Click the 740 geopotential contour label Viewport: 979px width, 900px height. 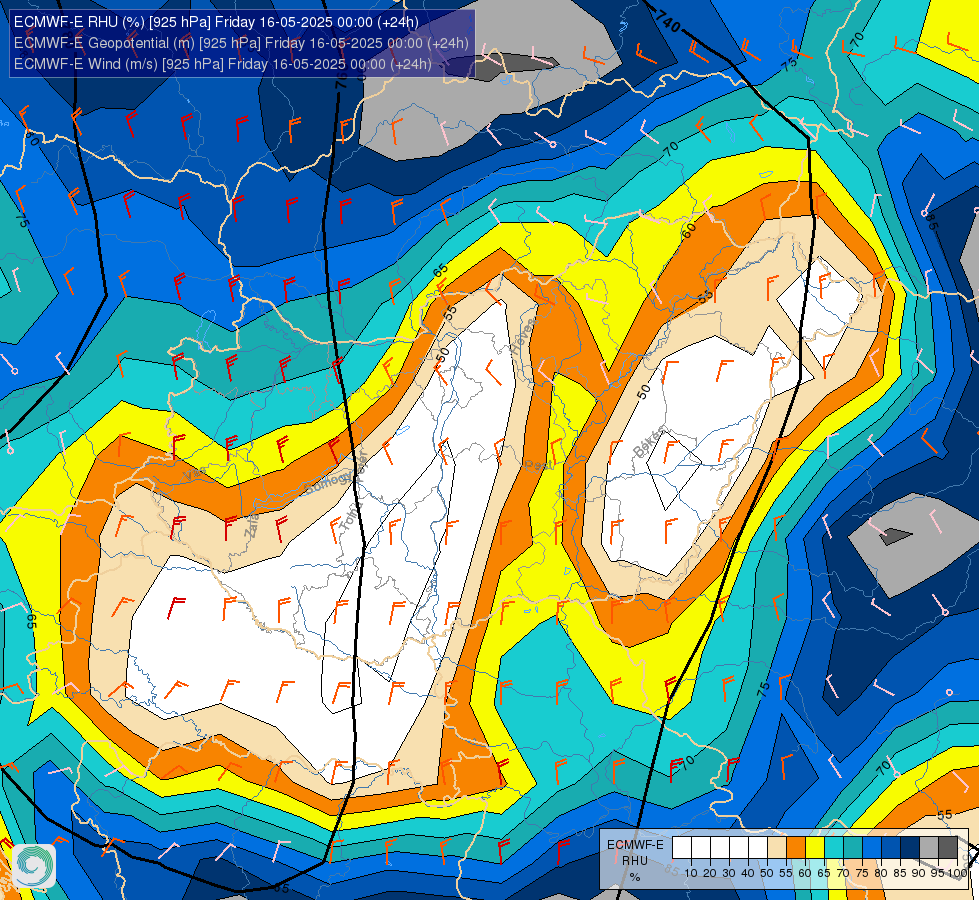point(667,24)
